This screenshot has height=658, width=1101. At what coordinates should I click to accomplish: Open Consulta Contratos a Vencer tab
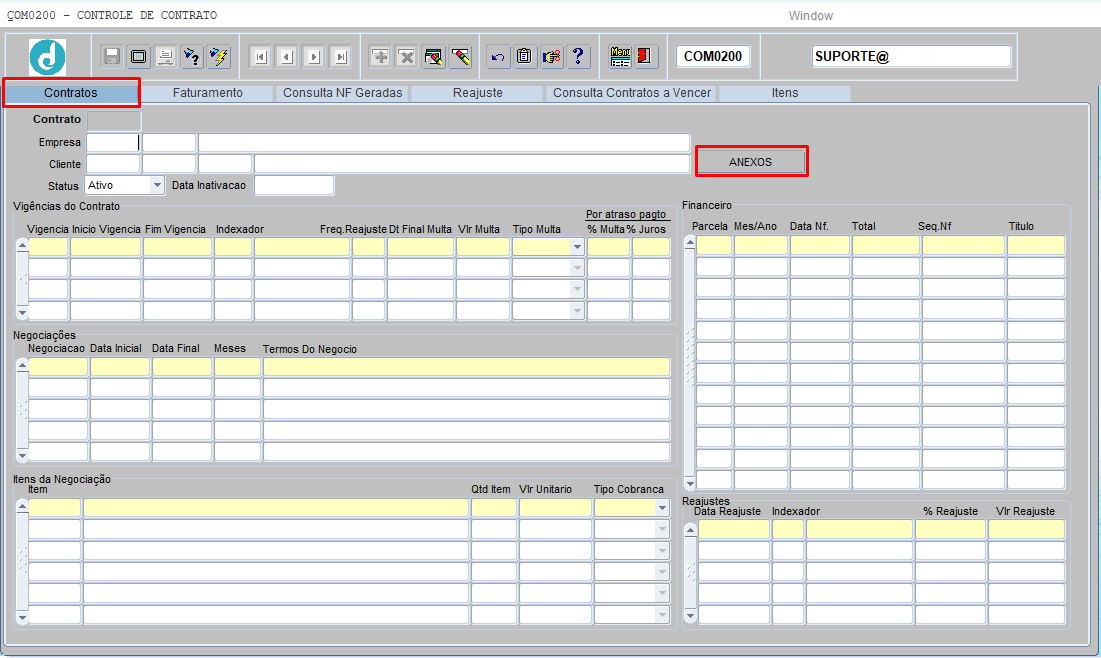pos(631,93)
